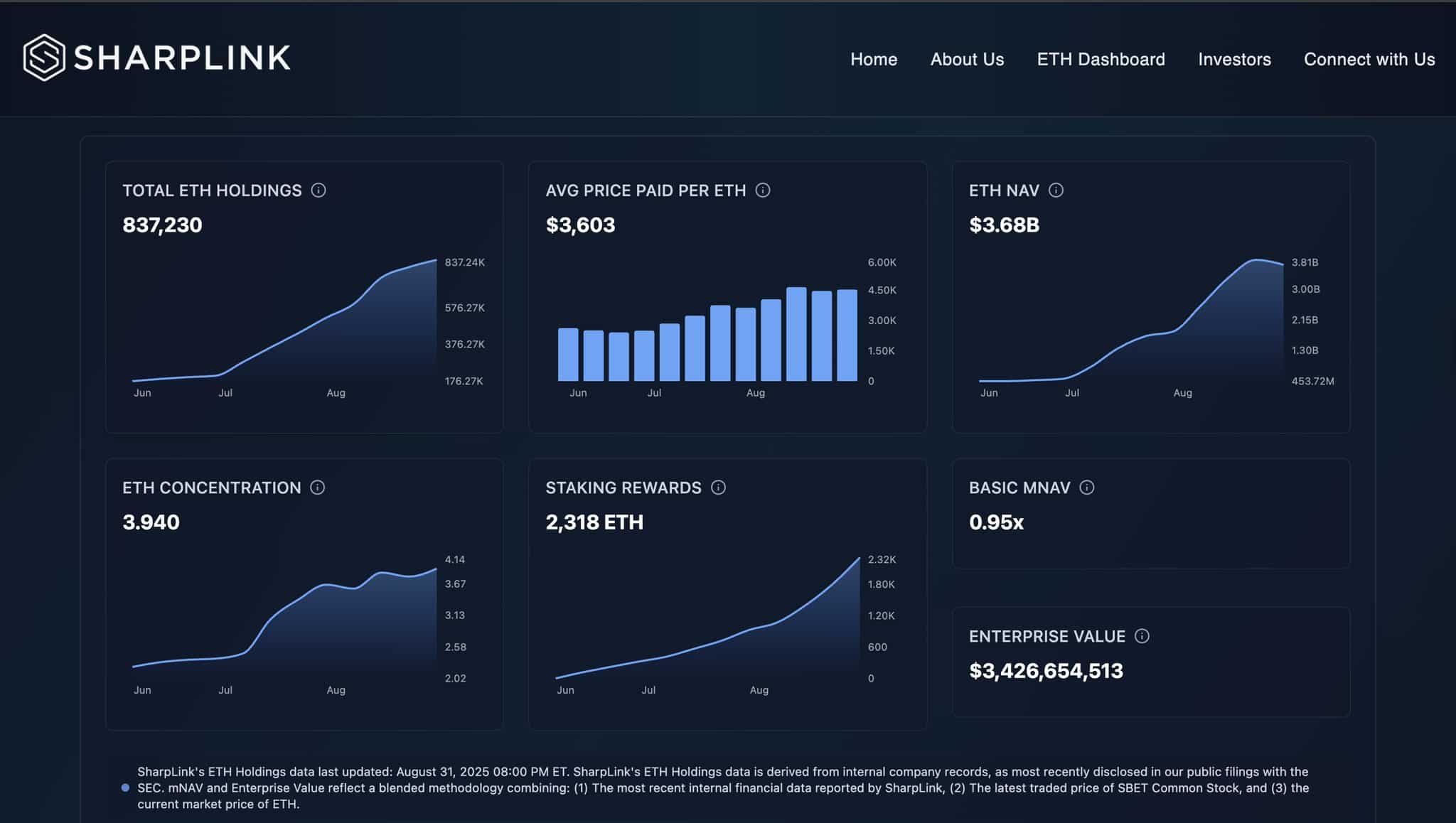Click info icon beside Total ETH Holdings
Screen dimensions: 1456x823
[x=318, y=190]
